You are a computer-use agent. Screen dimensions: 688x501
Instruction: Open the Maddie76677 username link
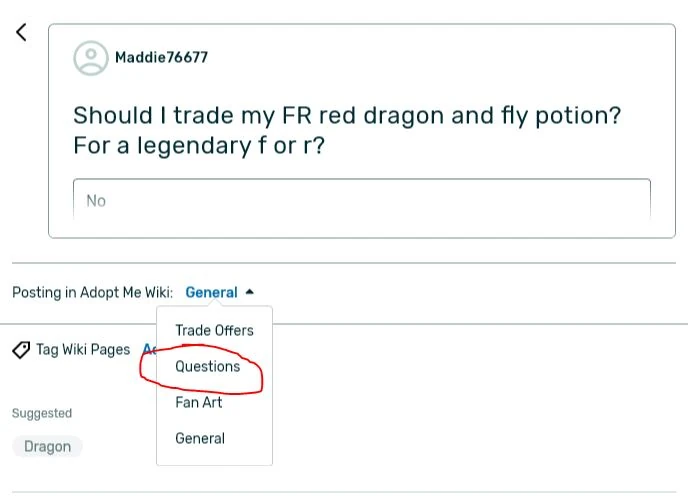161,58
